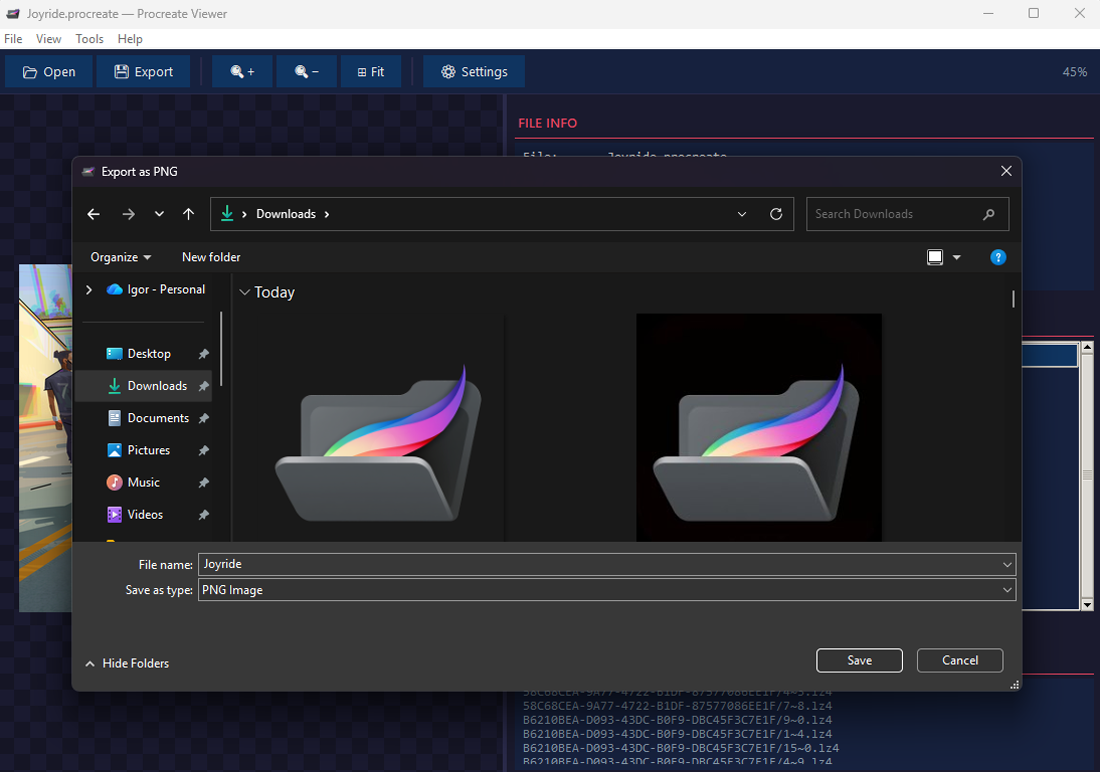The image size is (1100, 772).
Task: Select Pictures in the navigation pane
Action: point(148,450)
